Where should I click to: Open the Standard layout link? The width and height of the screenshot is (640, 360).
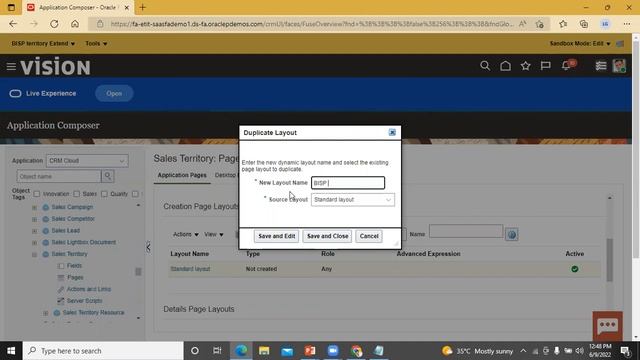(x=190, y=269)
